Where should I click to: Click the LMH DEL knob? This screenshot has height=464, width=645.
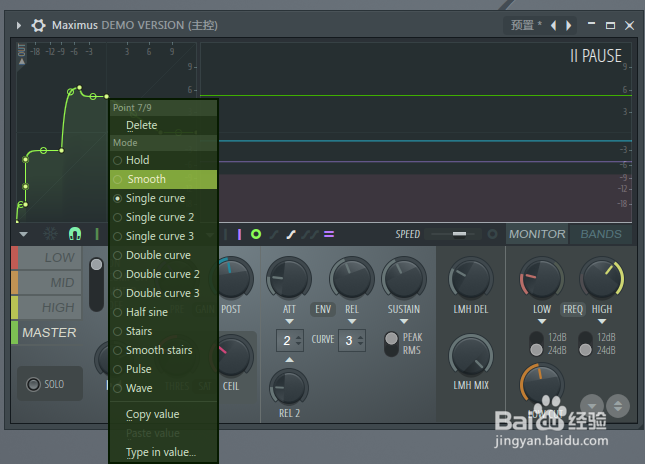coord(471,278)
